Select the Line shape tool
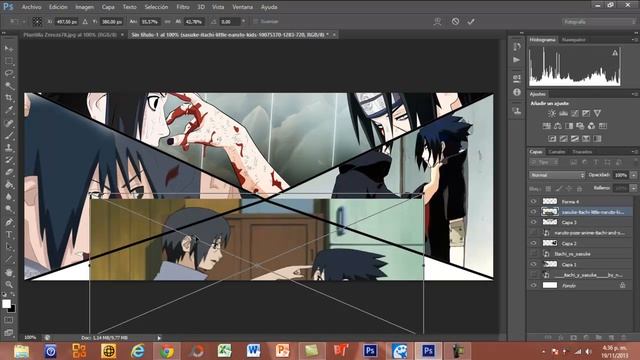 tap(9, 259)
